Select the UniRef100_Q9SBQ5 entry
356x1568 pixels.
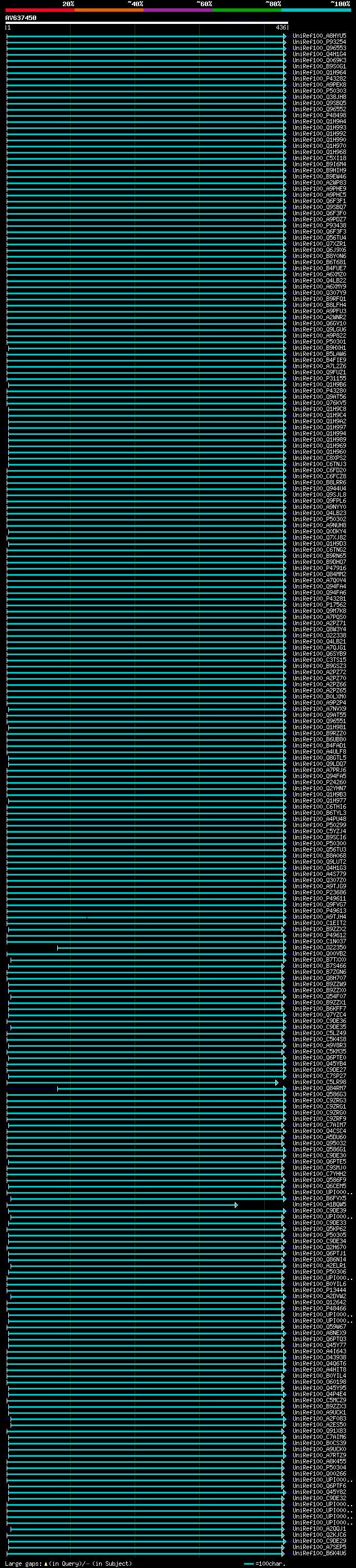coord(319,103)
